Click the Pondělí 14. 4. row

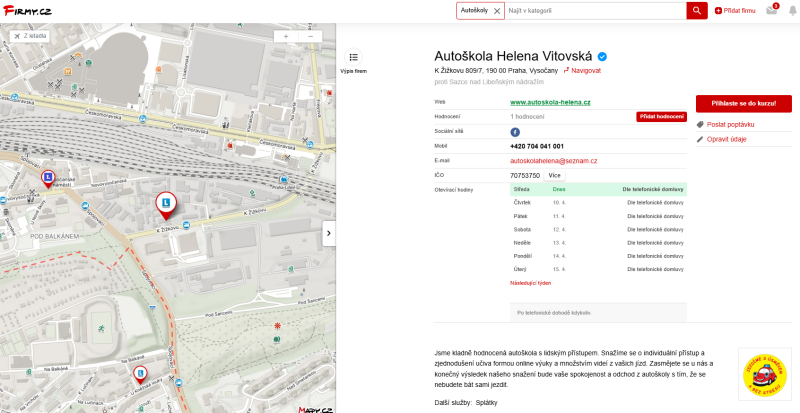[x=598, y=256]
